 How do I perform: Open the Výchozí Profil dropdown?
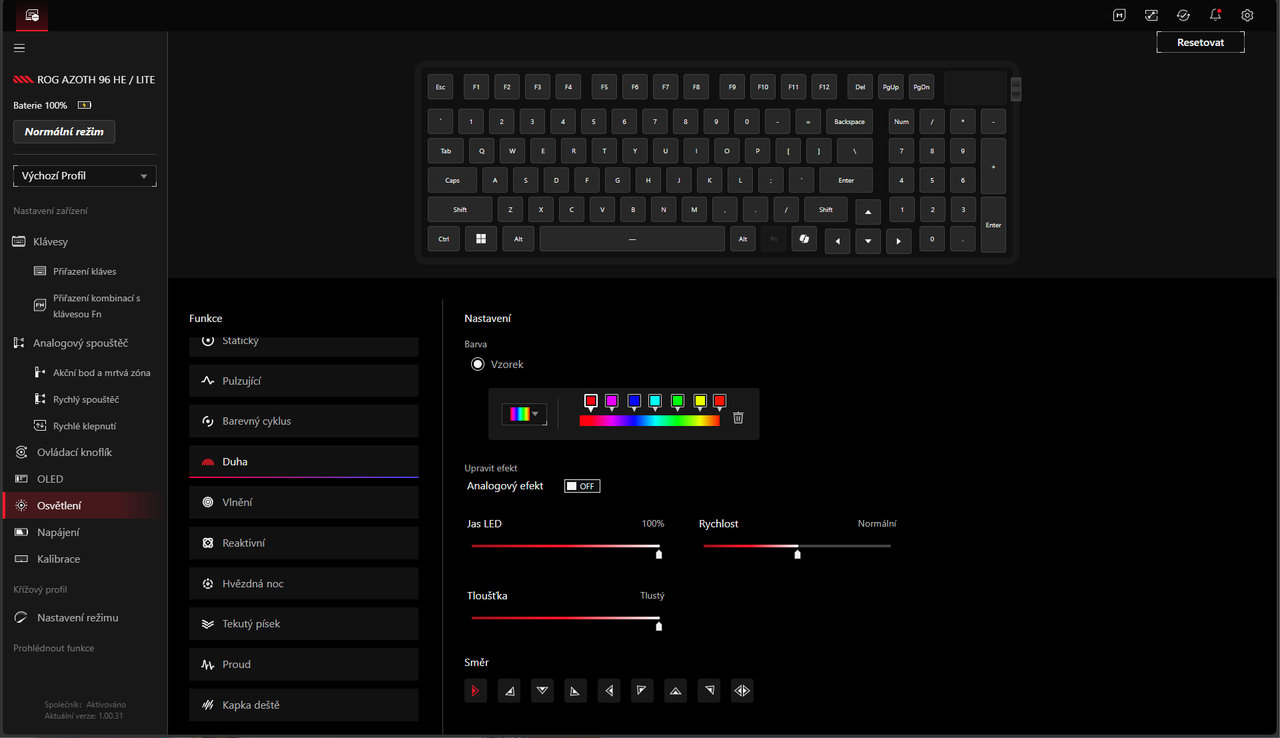(84, 176)
